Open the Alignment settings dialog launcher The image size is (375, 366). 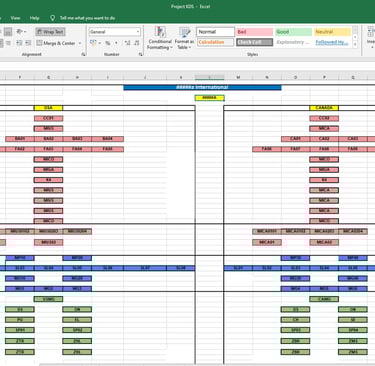click(83, 54)
